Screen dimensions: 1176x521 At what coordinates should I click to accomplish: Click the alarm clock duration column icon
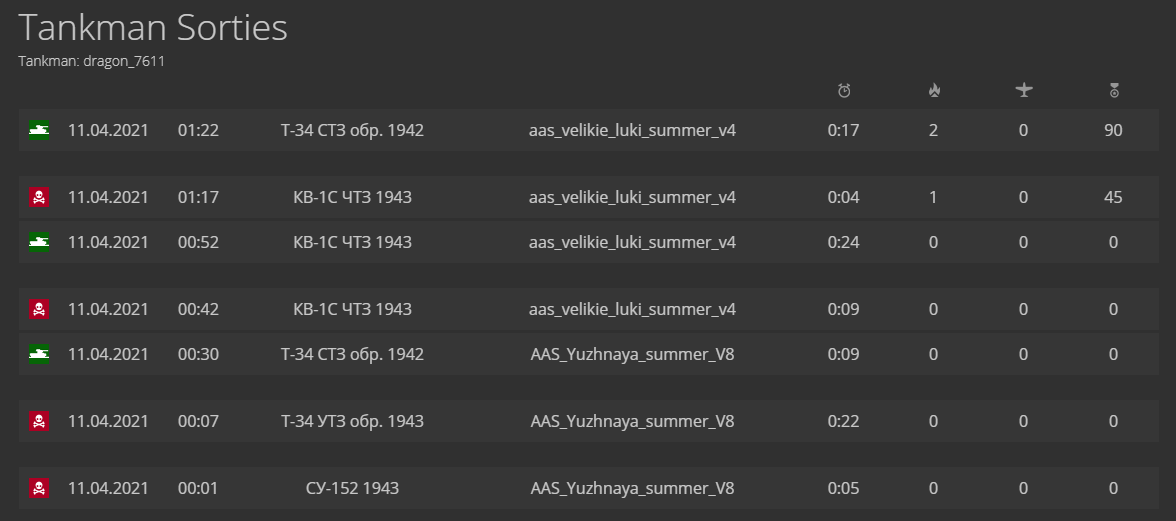click(844, 91)
